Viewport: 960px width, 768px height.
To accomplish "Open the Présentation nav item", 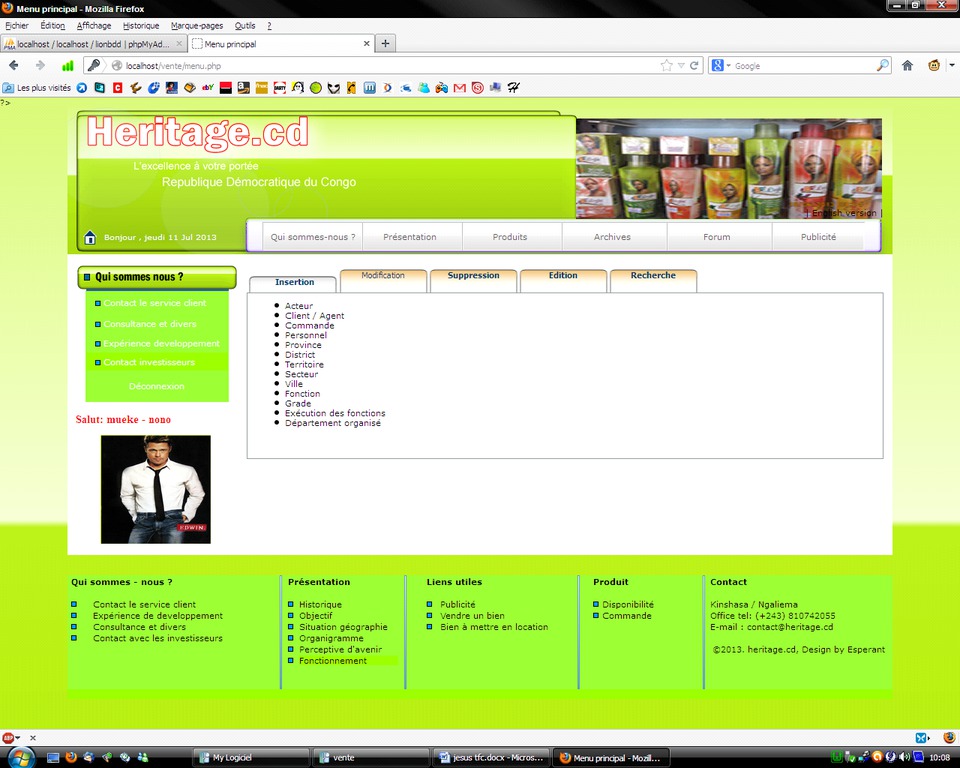I will (410, 237).
